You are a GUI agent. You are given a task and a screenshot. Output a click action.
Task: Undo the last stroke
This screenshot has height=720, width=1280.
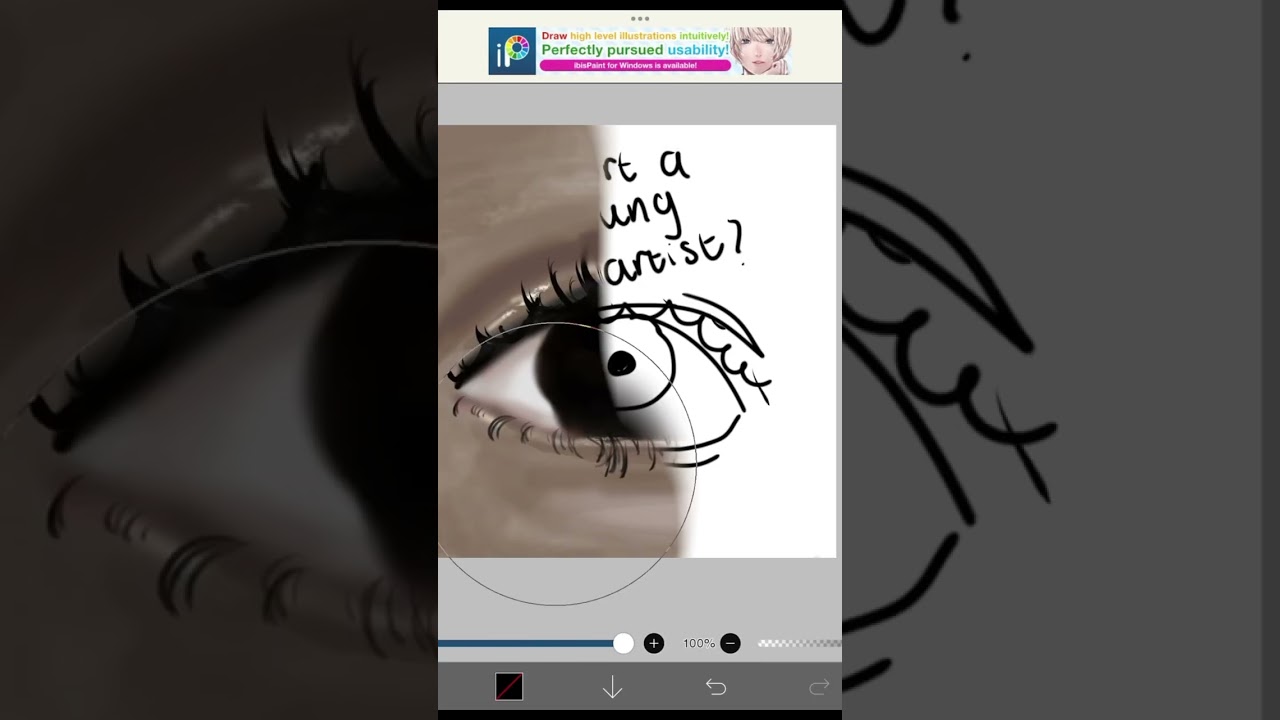pyautogui.click(x=716, y=687)
